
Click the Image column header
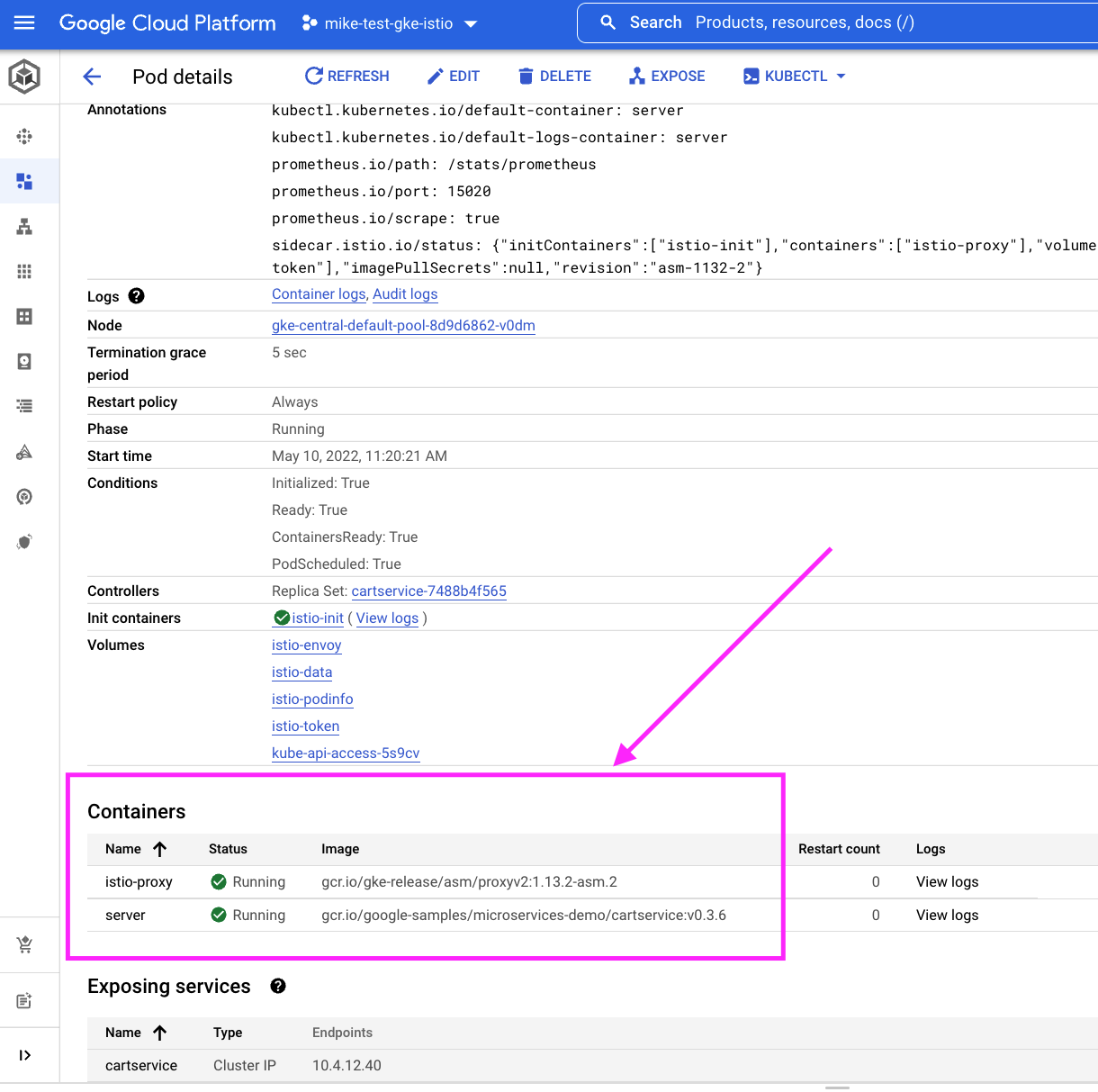(340, 849)
